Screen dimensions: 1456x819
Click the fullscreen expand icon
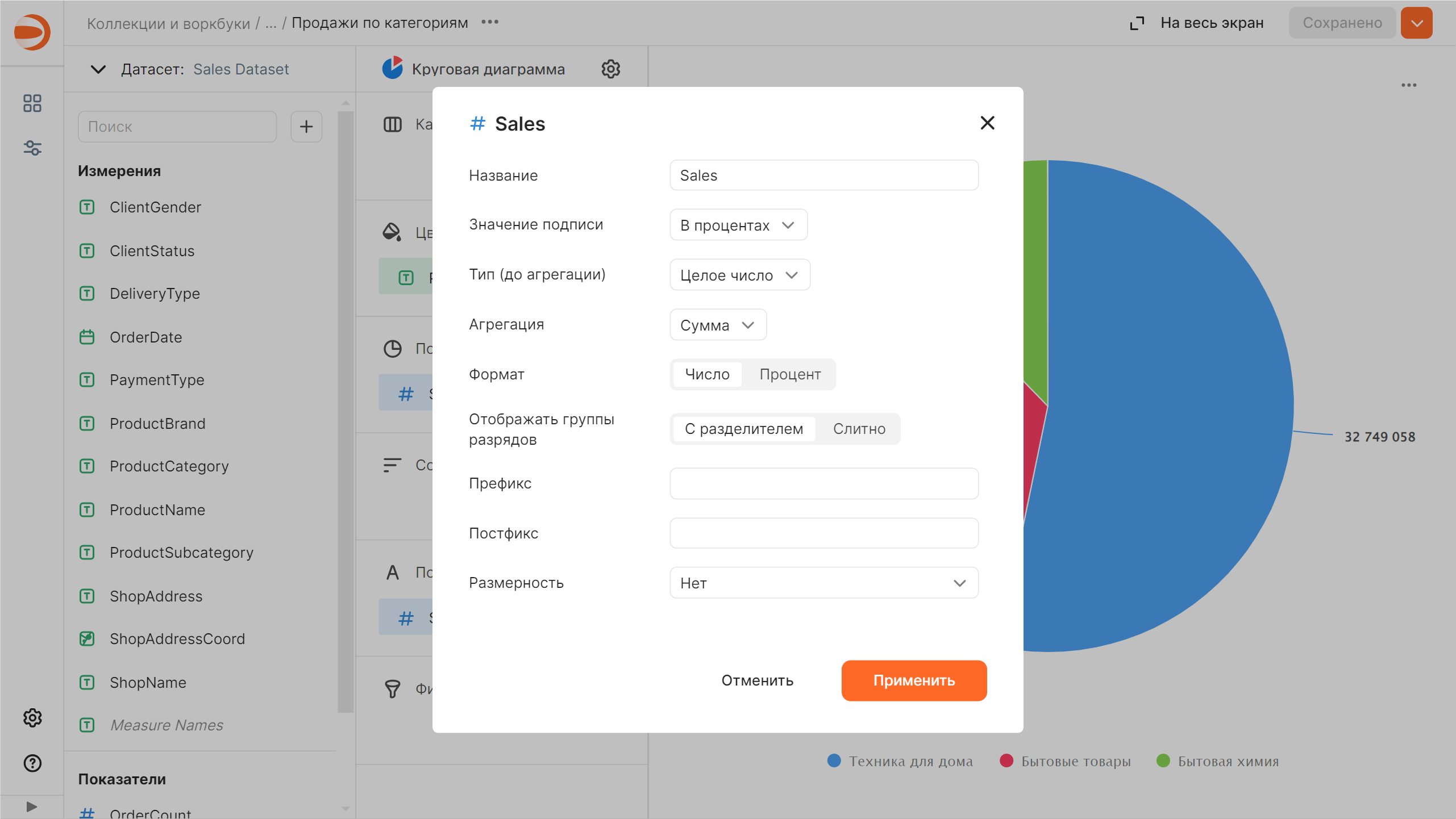pyautogui.click(x=1137, y=23)
